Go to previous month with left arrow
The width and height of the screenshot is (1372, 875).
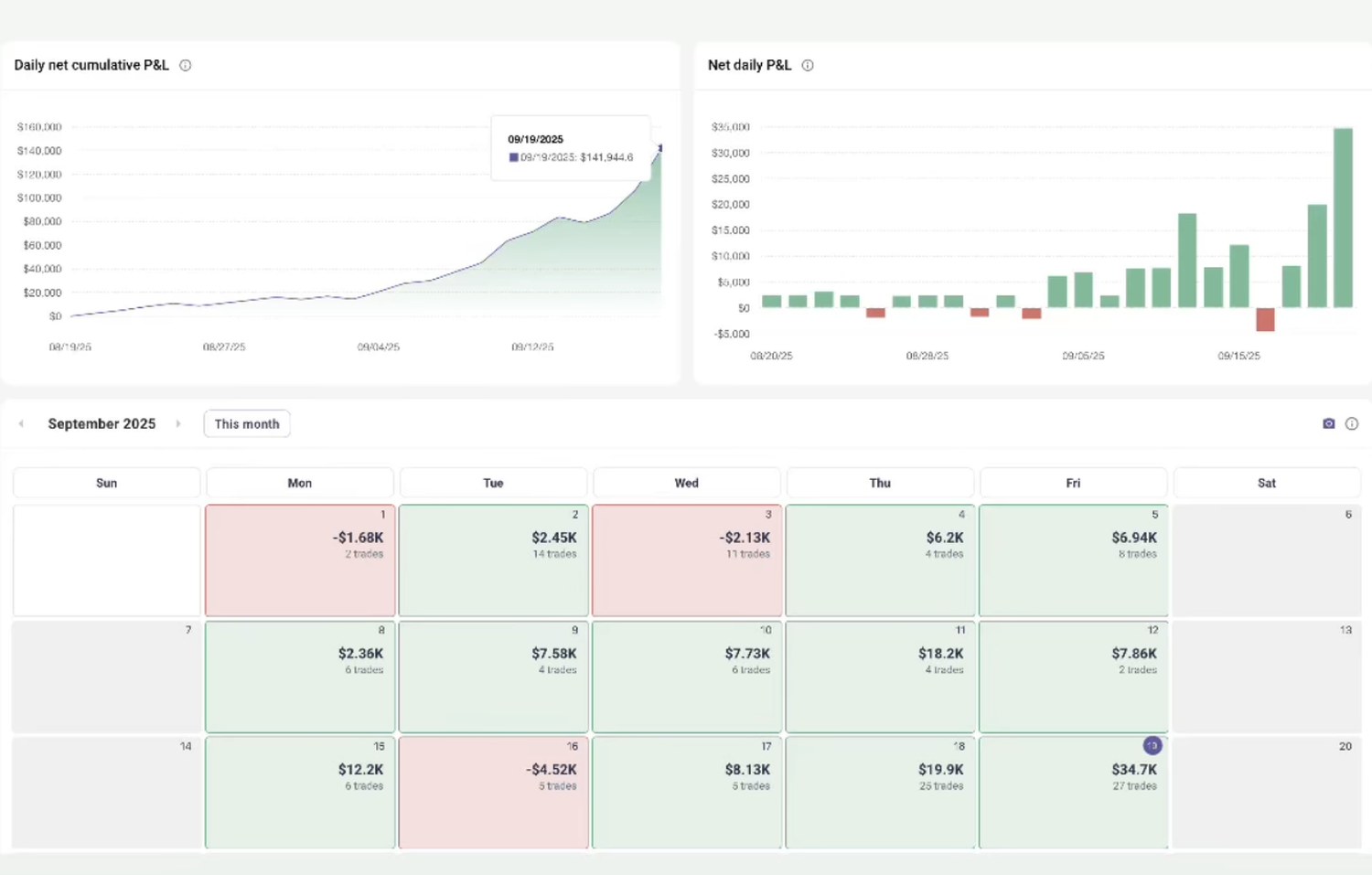pyautogui.click(x=21, y=423)
